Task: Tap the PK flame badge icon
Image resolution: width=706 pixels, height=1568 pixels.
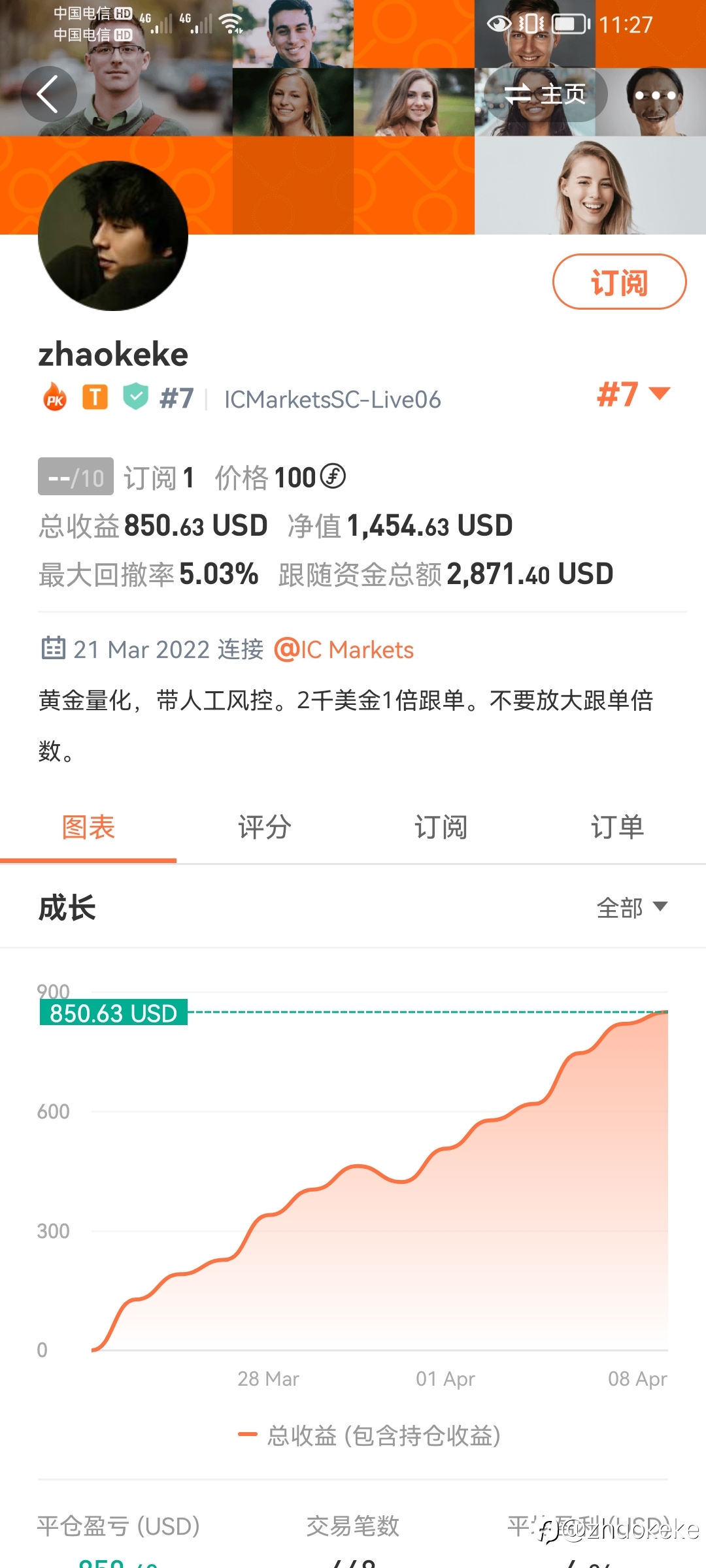Action: 55,397
